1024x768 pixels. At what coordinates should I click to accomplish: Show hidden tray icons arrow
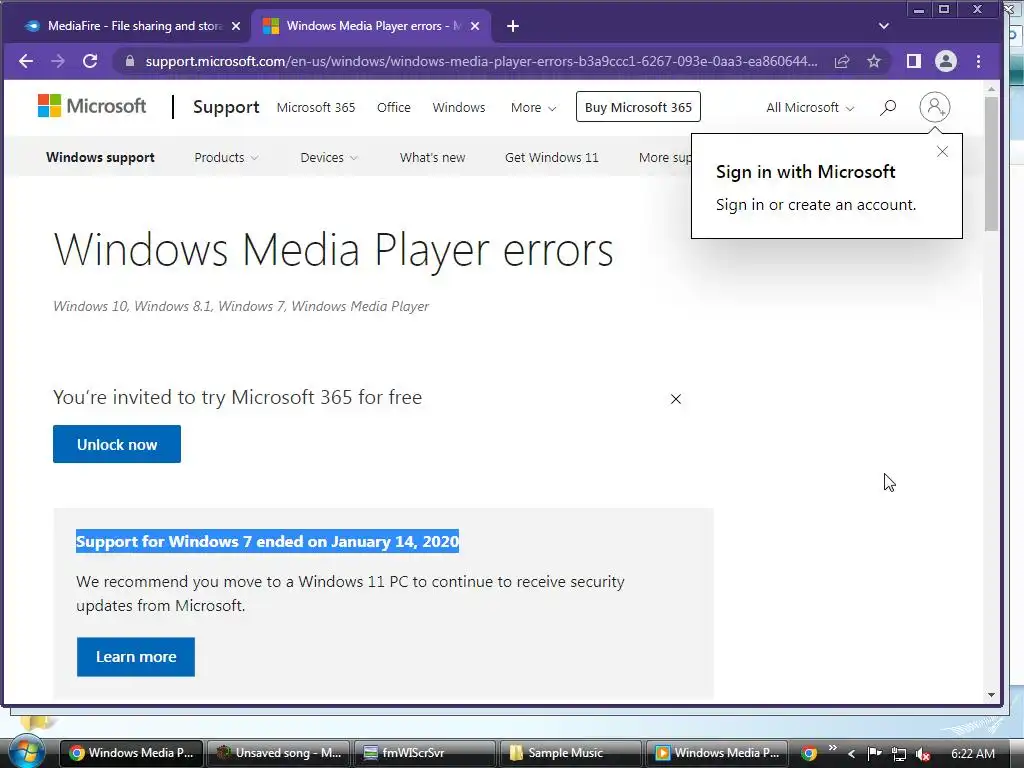(852, 754)
